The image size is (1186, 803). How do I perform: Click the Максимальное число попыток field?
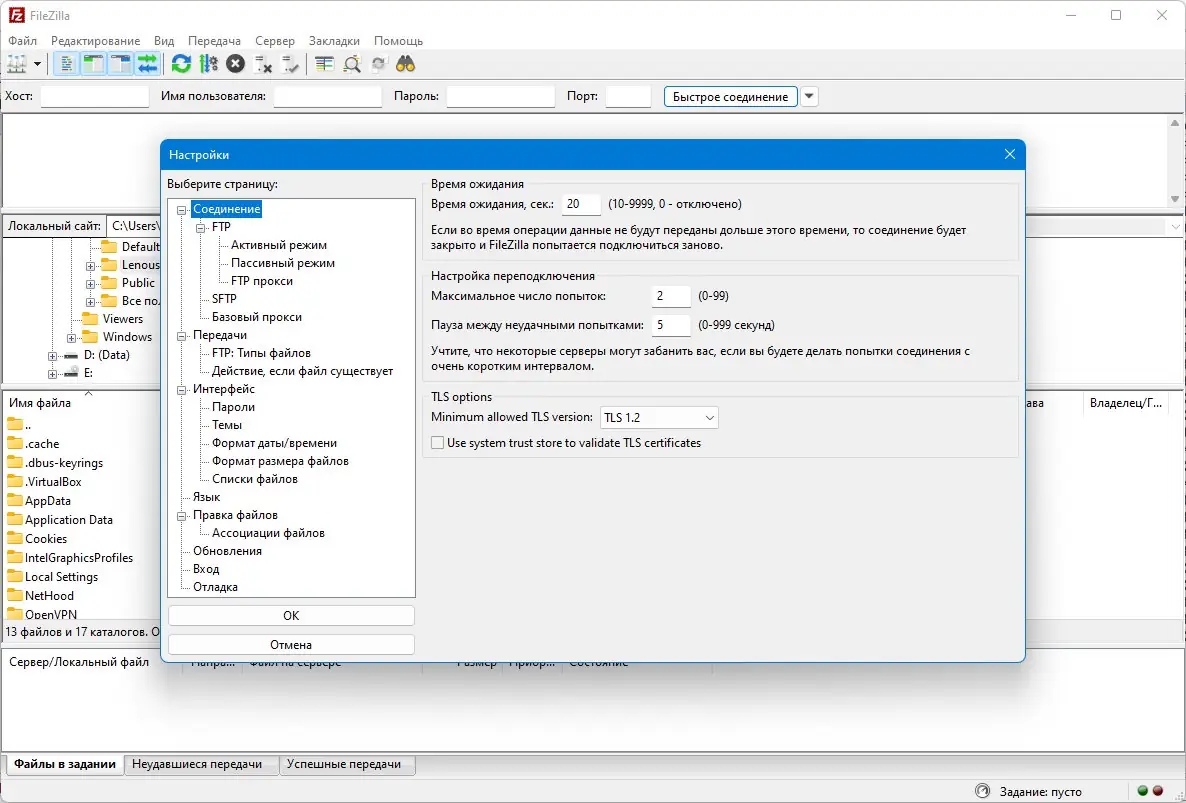pos(671,296)
